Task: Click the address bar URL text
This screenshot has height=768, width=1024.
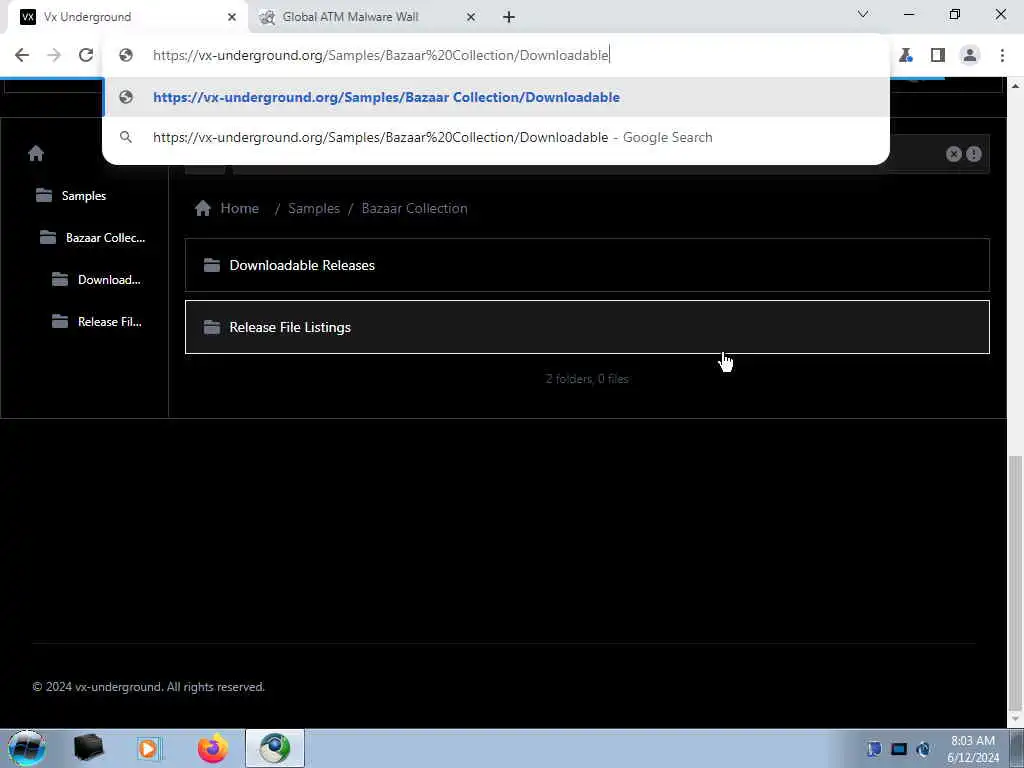Action: coord(381,56)
